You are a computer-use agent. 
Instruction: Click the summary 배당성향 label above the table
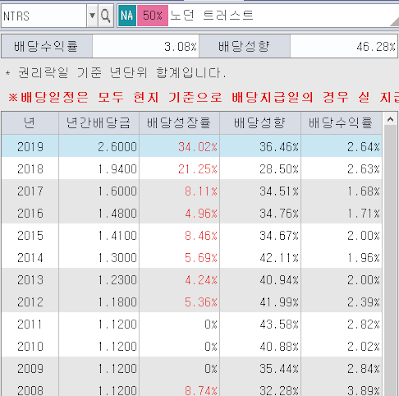click(245, 46)
